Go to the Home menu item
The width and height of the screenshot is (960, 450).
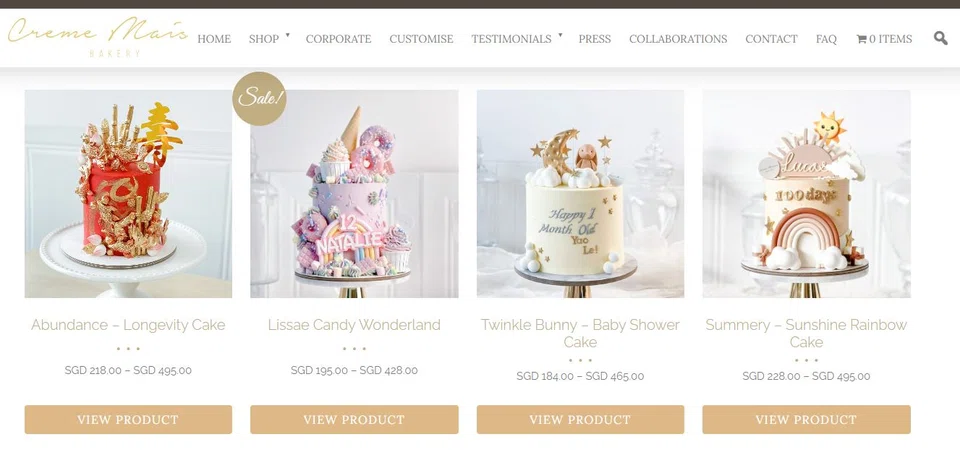(x=214, y=39)
